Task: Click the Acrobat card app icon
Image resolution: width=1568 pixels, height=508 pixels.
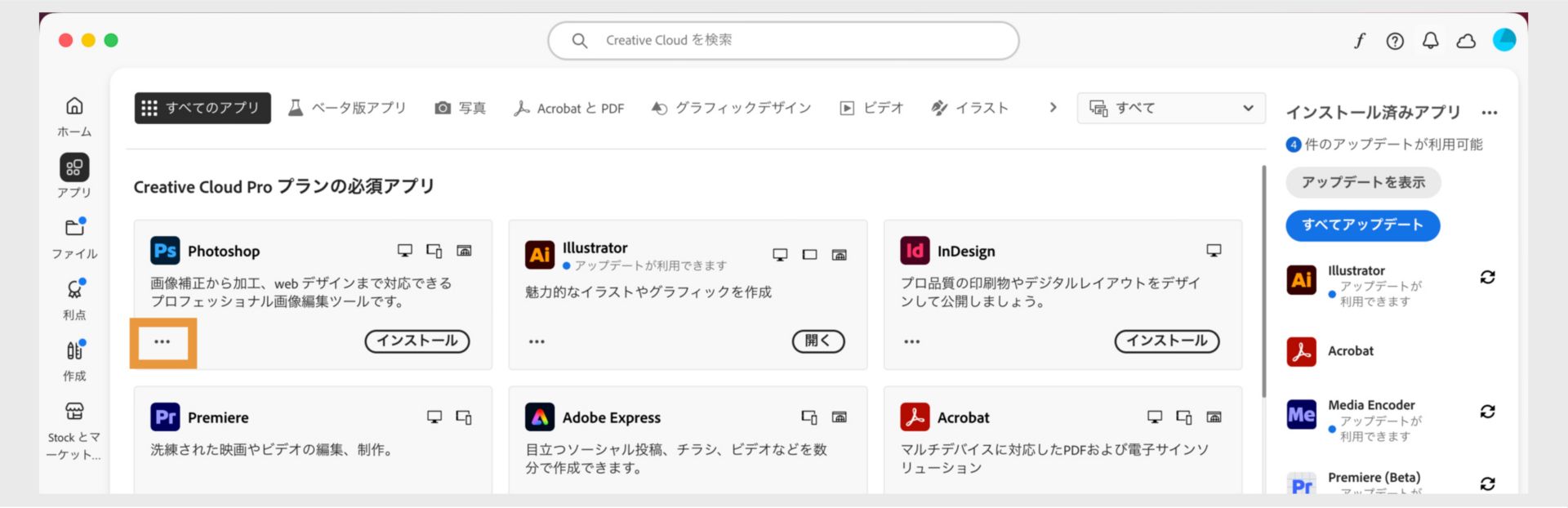Action: 915,417
